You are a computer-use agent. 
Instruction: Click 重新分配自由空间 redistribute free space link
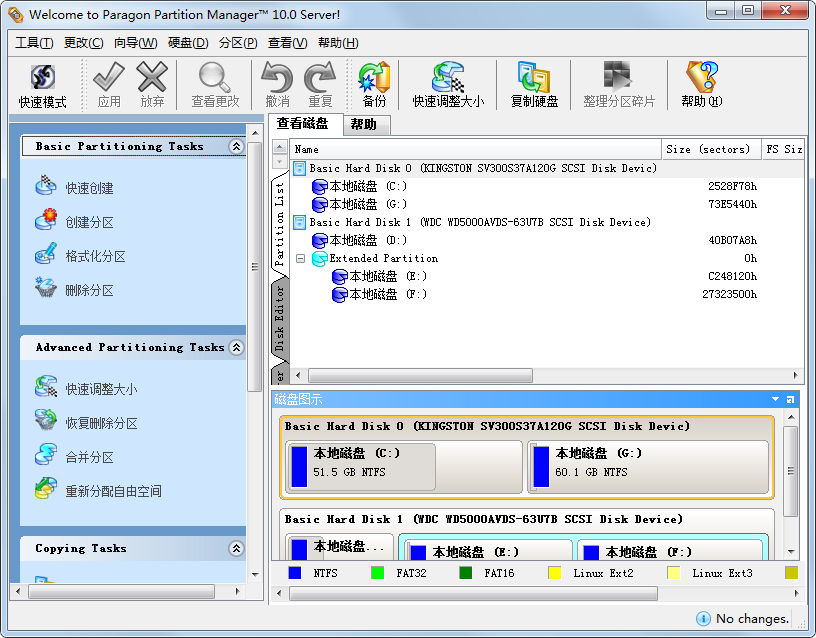click(x=113, y=491)
